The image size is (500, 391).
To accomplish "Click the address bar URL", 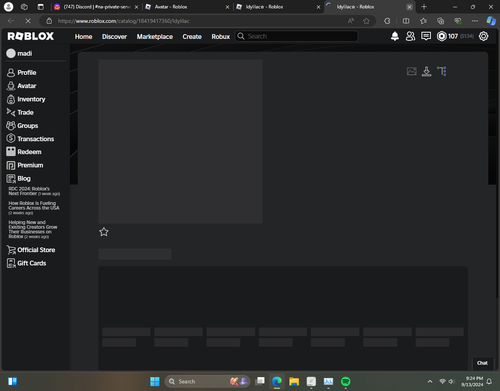I will 124,21.
